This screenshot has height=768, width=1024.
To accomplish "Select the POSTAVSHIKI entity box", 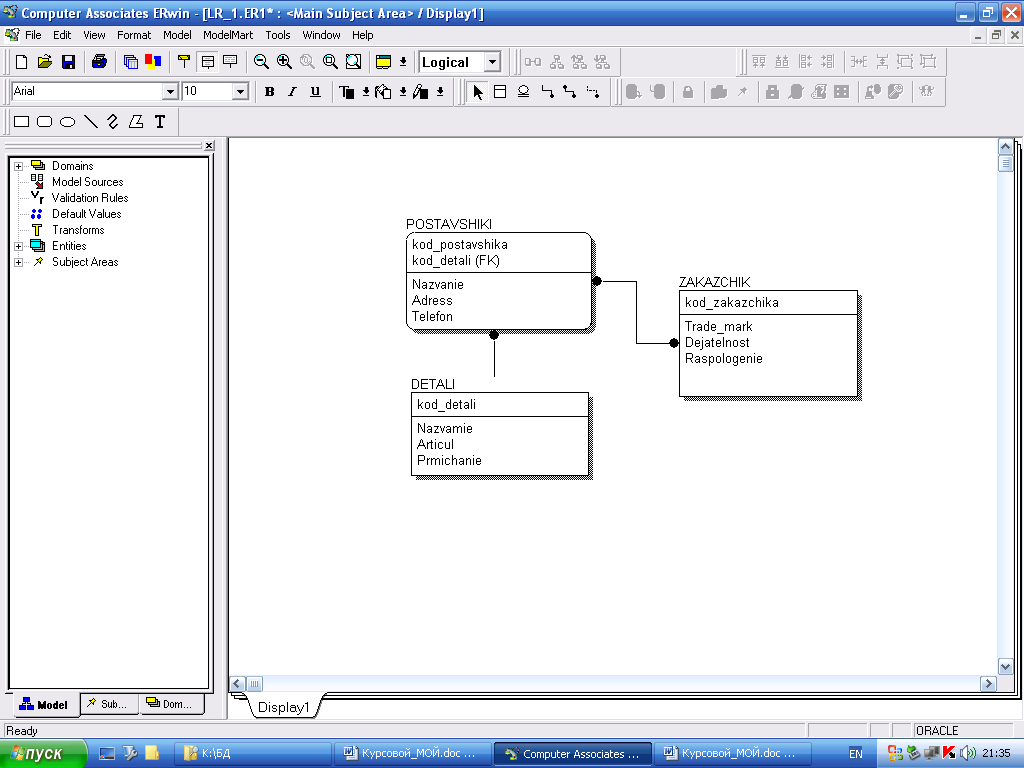I will 499,281.
